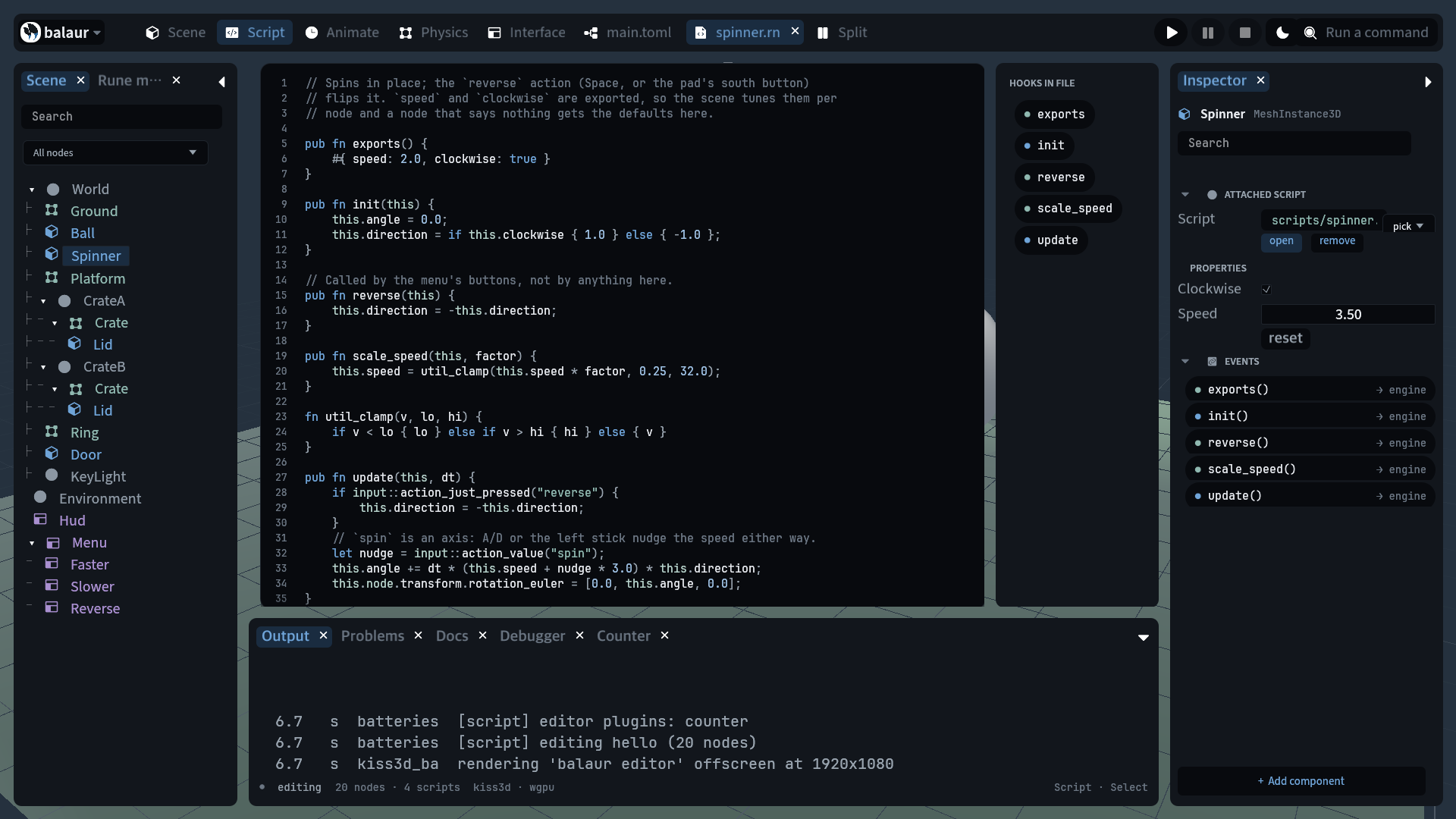Collapse the CrateB node
Image resolution: width=1456 pixels, height=819 pixels.
(43, 367)
